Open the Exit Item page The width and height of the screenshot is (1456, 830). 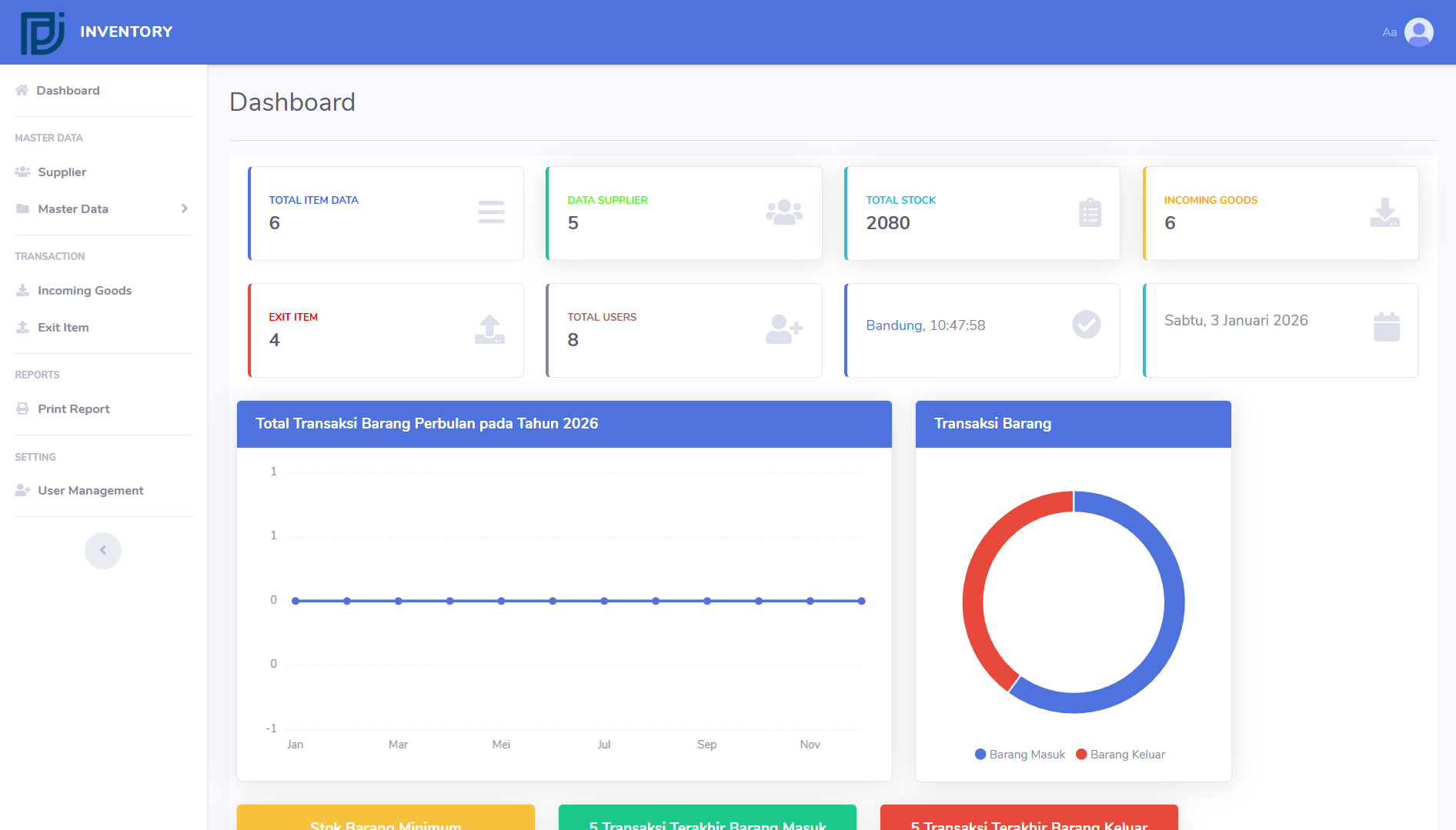(x=63, y=327)
